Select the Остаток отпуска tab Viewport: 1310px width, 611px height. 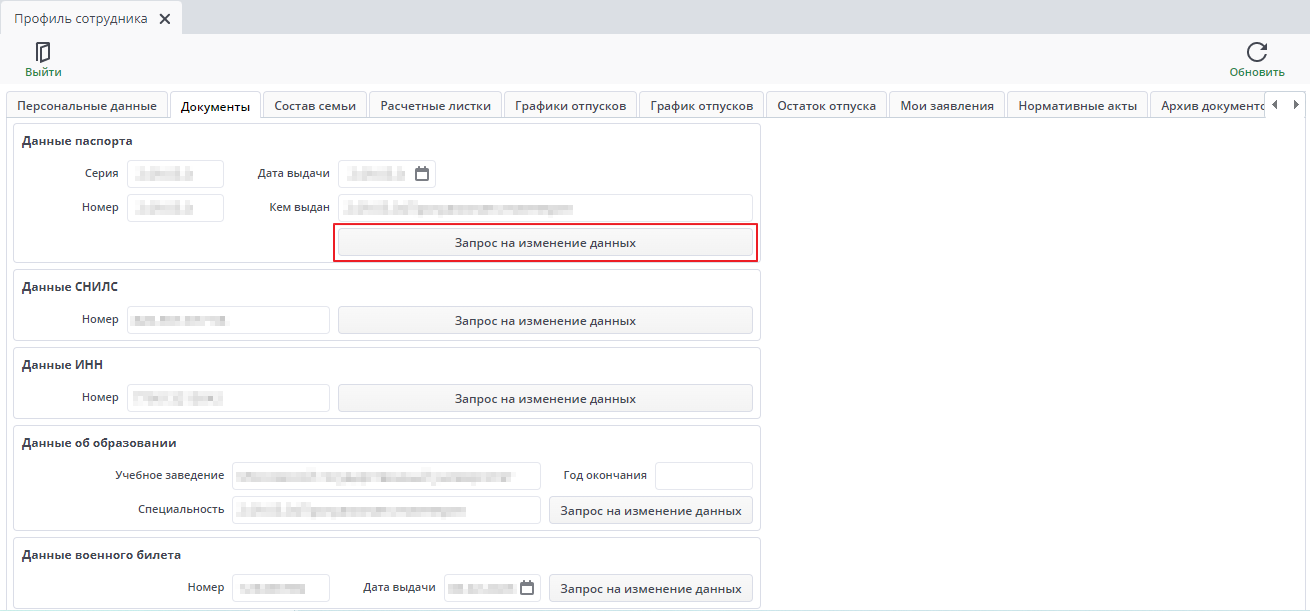point(826,106)
